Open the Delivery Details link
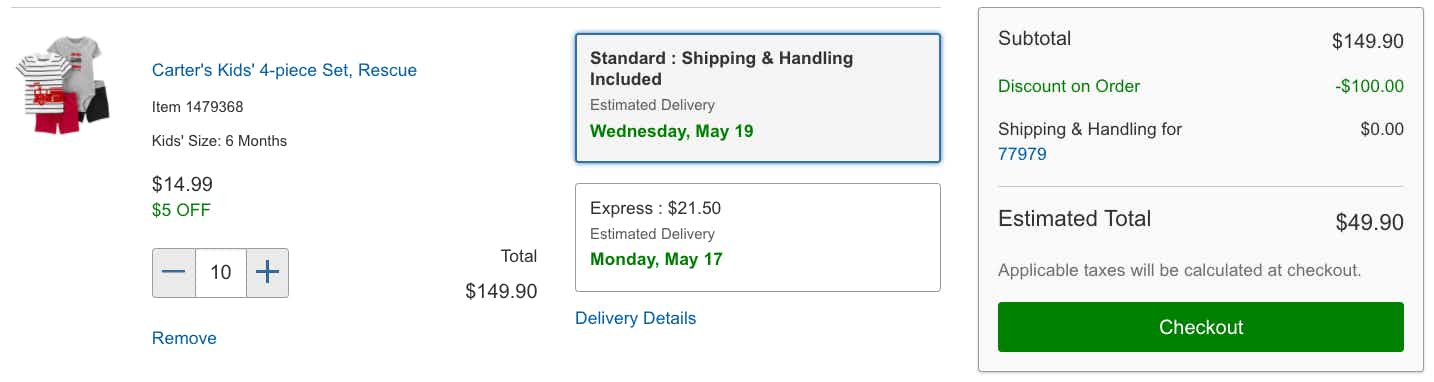 (636, 318)
